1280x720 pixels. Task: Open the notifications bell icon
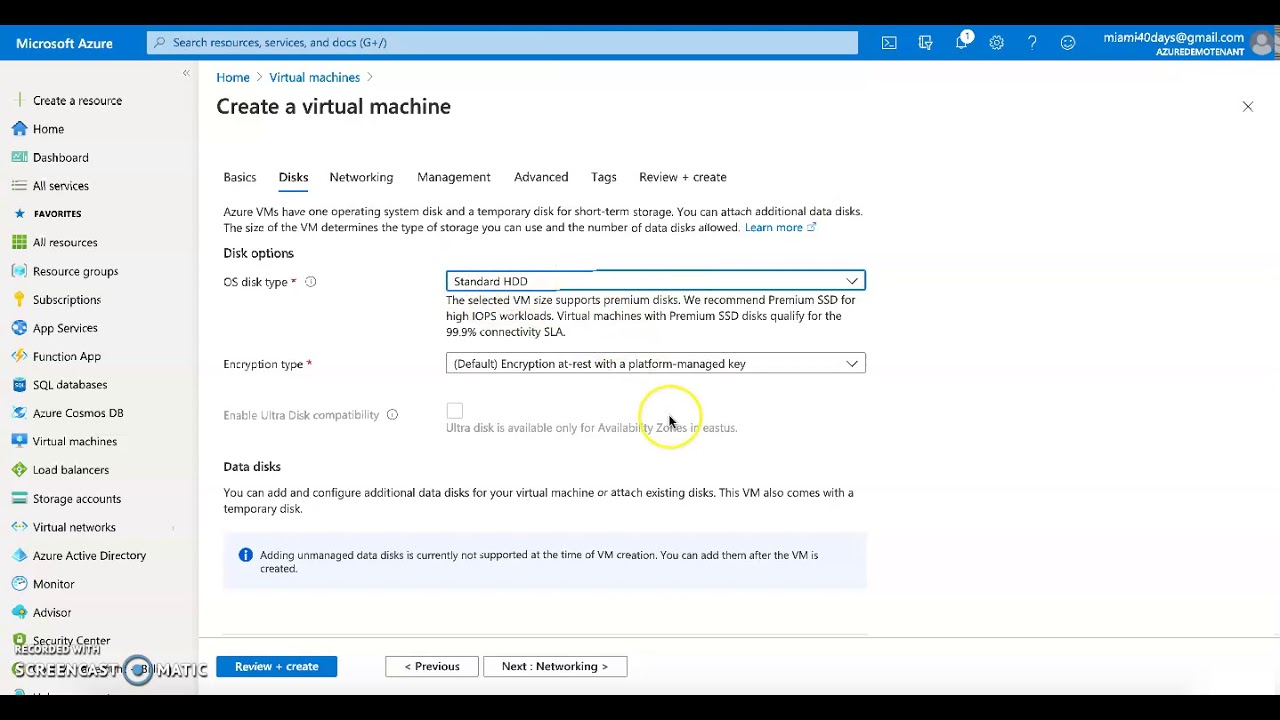coord(962,42)
